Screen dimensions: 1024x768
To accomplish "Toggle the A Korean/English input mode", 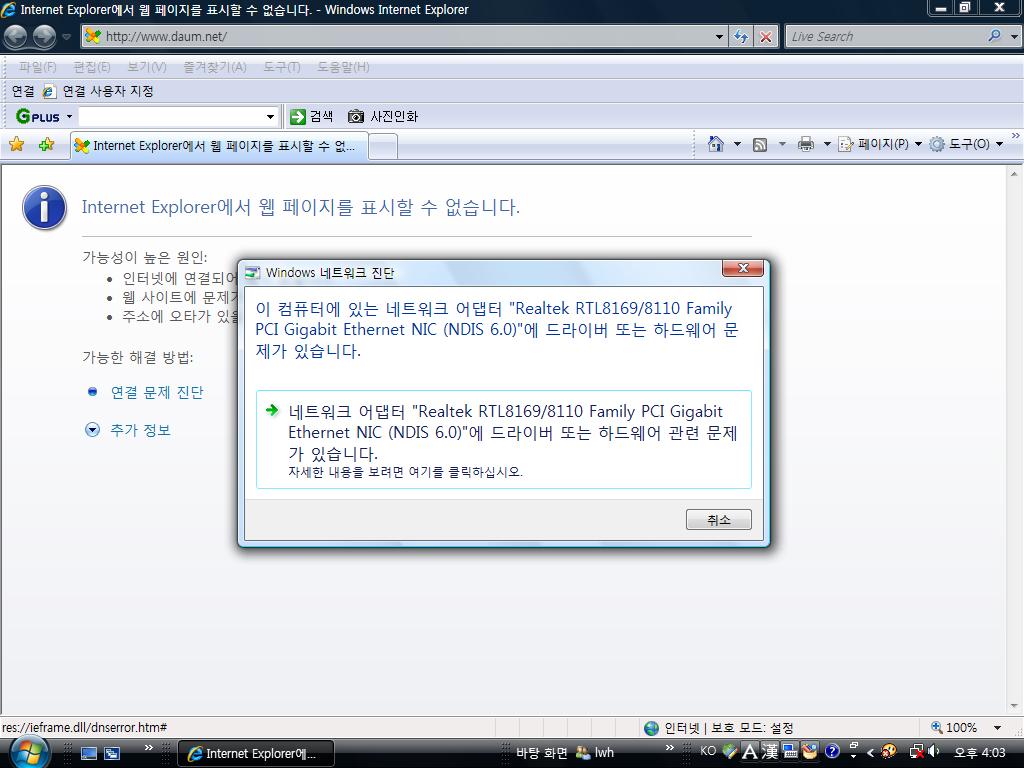I will tap(750, 752).
